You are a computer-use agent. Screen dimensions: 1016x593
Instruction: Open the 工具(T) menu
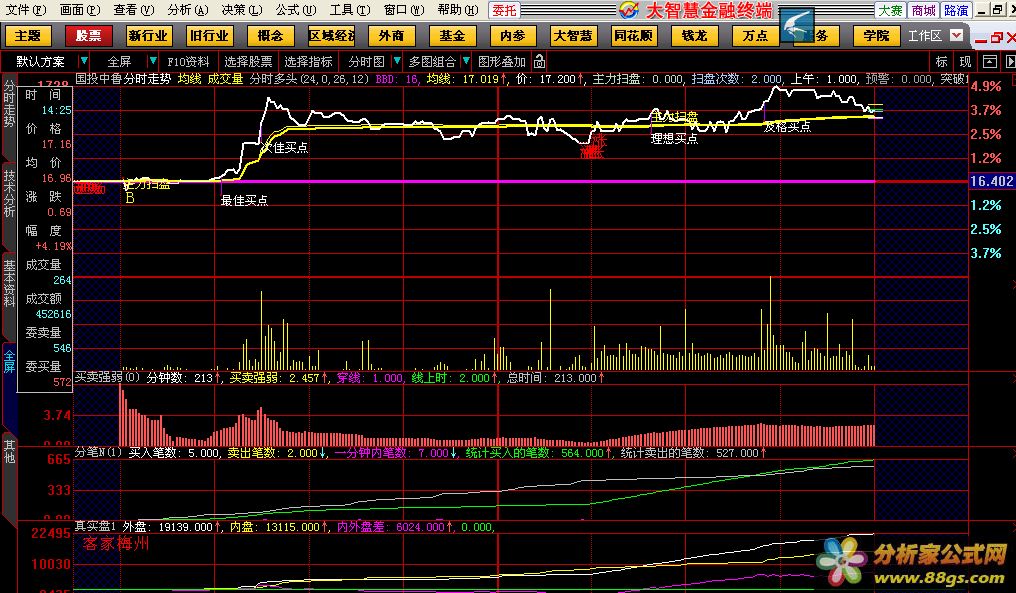pos(350,10)
